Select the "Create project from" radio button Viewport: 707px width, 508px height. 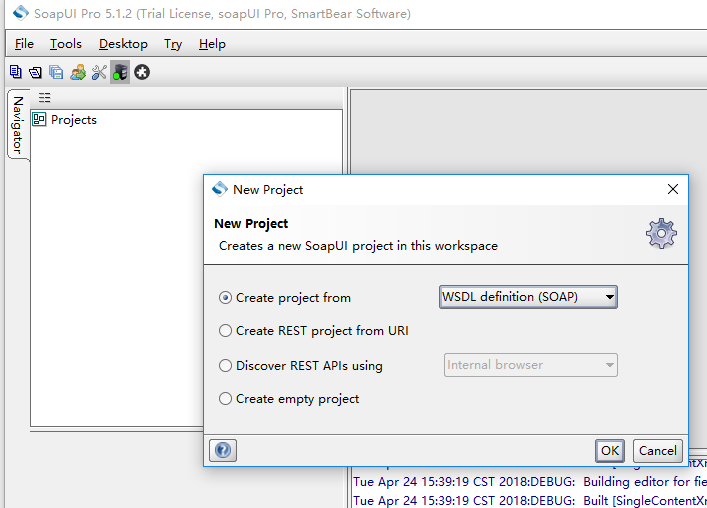[x=225, y=297]
